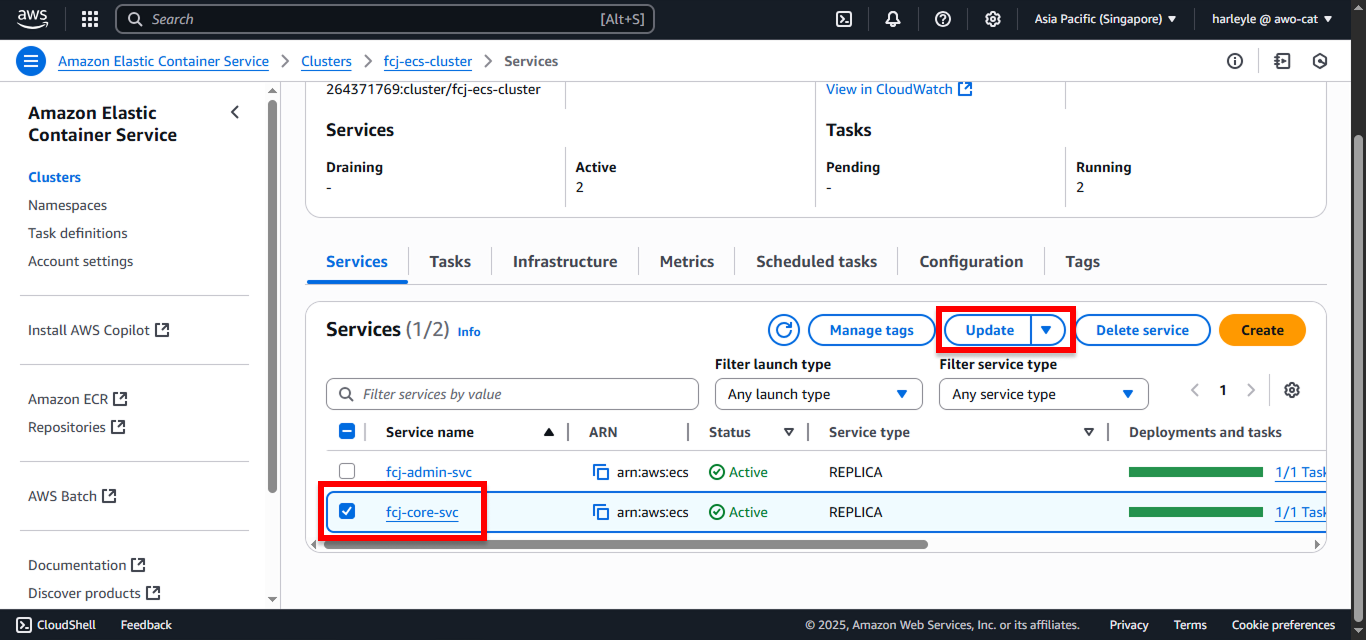Image resolution: width=1366 pixels, height=640 pixels.
Task: Open Repositories external link
Action: (x=77, y=427)
